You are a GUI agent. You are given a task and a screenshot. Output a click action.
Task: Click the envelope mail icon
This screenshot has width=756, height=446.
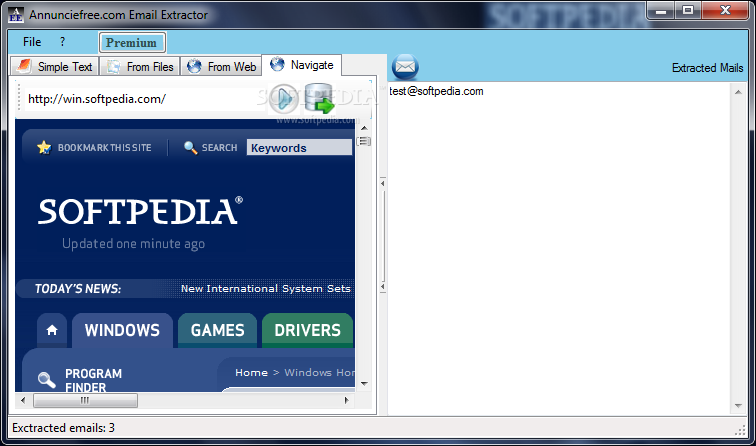[x=405, y=67]
